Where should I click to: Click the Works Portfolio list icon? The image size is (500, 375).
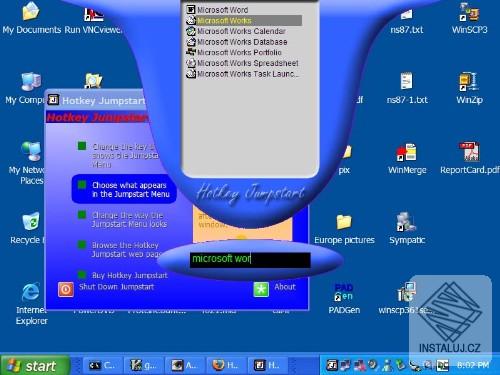(x=191, y=52)
